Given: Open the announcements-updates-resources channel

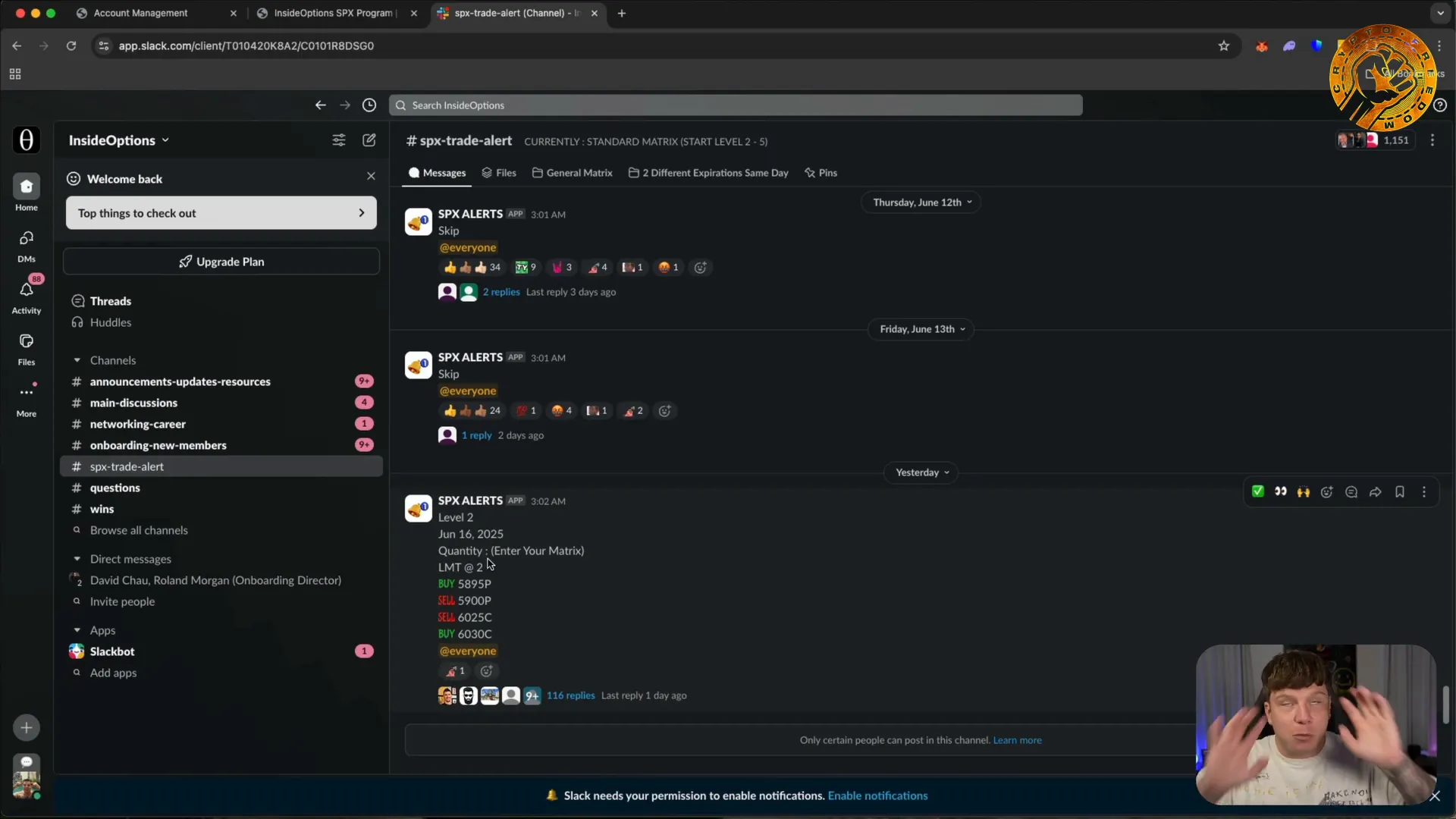Looking at the screenshot, I should pos(221,381).
